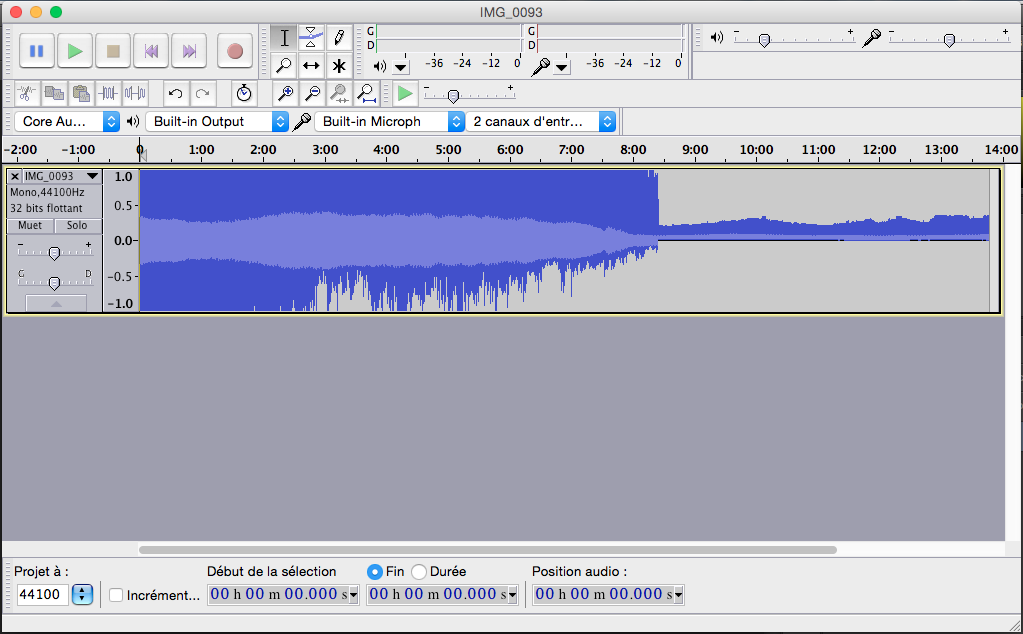Open the Built-in Microph input dropdown

point(390,121)
